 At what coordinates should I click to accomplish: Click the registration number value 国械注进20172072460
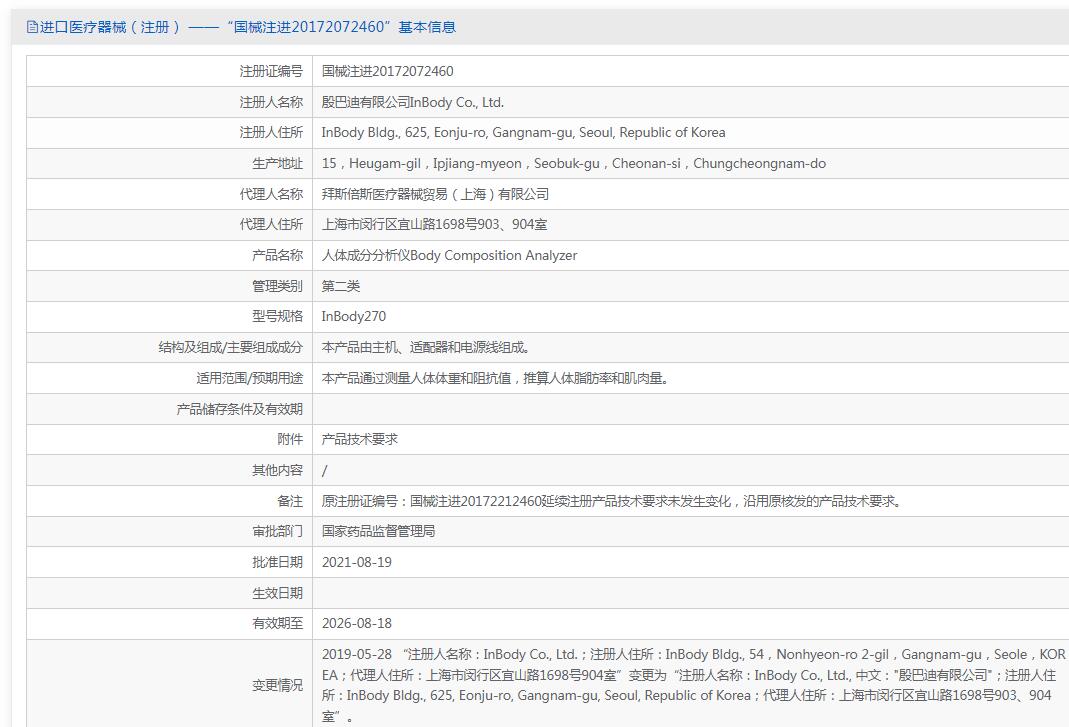387,71
